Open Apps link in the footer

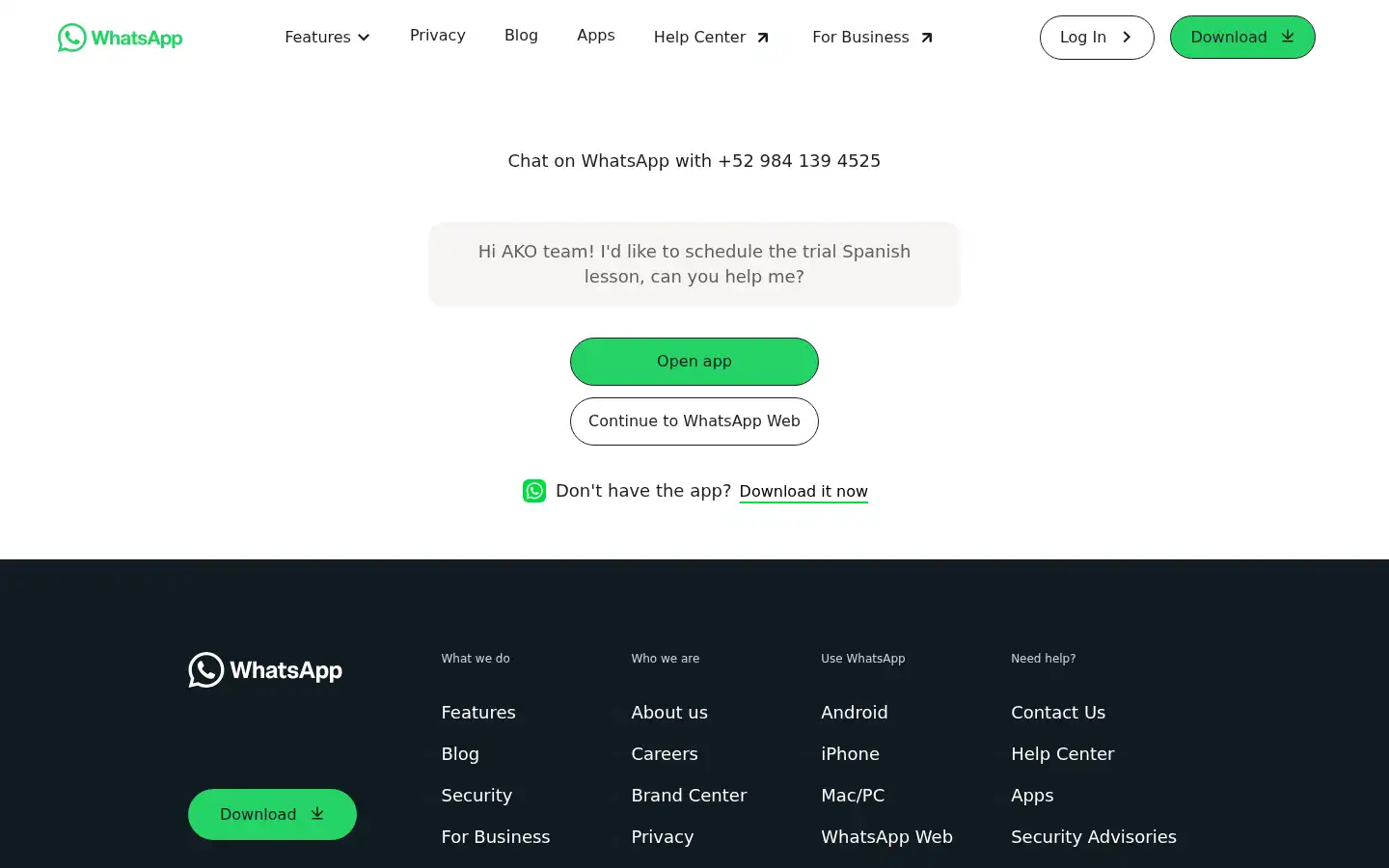coord(1032,796)
